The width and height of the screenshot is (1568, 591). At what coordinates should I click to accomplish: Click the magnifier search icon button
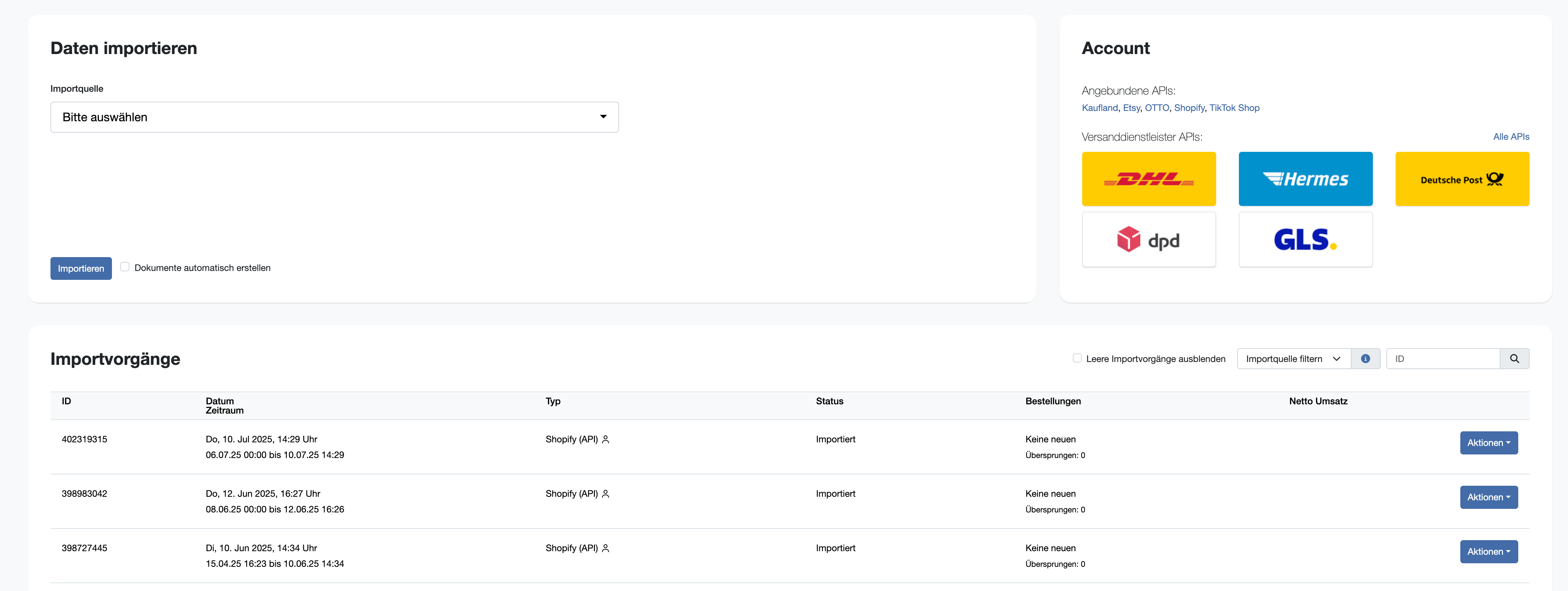(x=1514, y=359)
